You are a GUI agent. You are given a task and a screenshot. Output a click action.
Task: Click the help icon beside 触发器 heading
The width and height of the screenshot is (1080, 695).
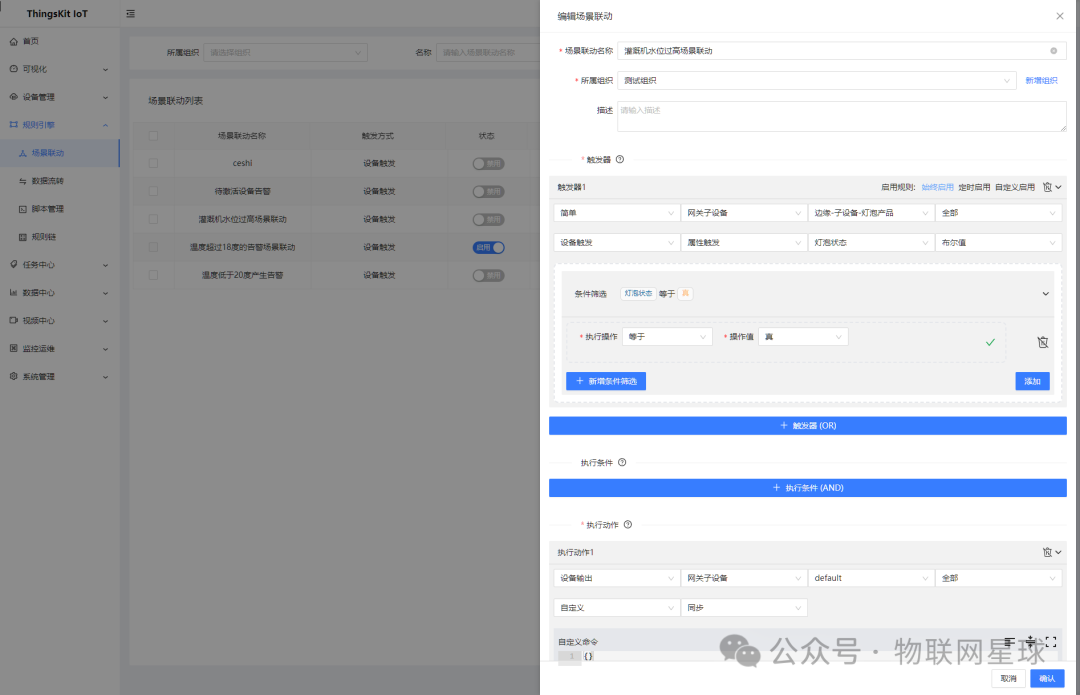(x=620, y=159)
